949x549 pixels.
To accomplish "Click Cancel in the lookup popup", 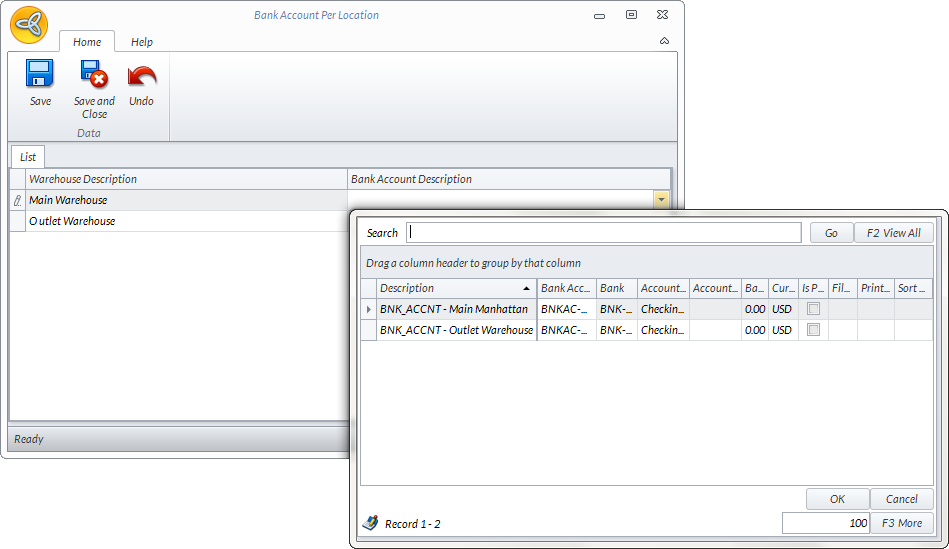I will coord(902,499).
